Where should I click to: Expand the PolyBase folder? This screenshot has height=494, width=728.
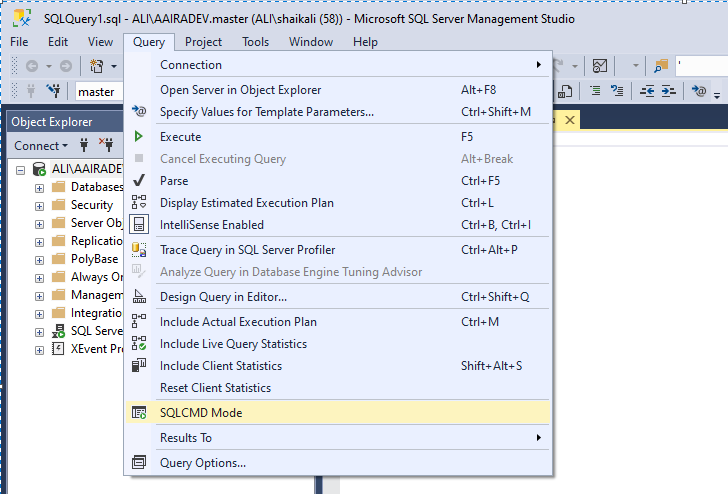(39, 260)
